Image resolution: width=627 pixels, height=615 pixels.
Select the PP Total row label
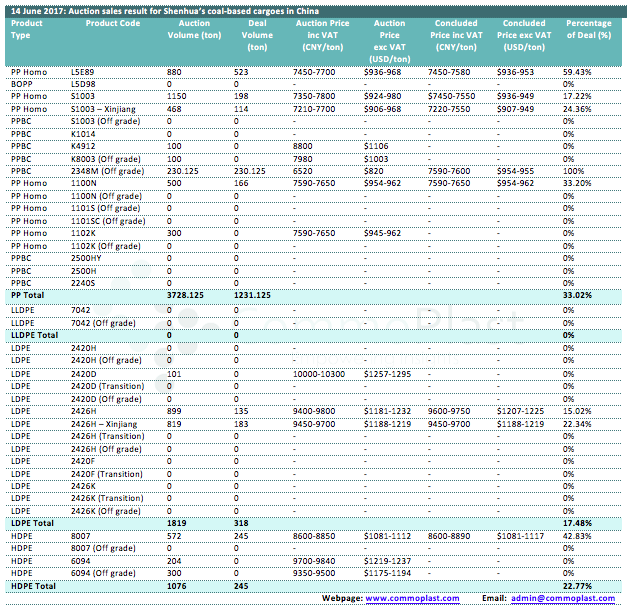click(x=27, y=296)
